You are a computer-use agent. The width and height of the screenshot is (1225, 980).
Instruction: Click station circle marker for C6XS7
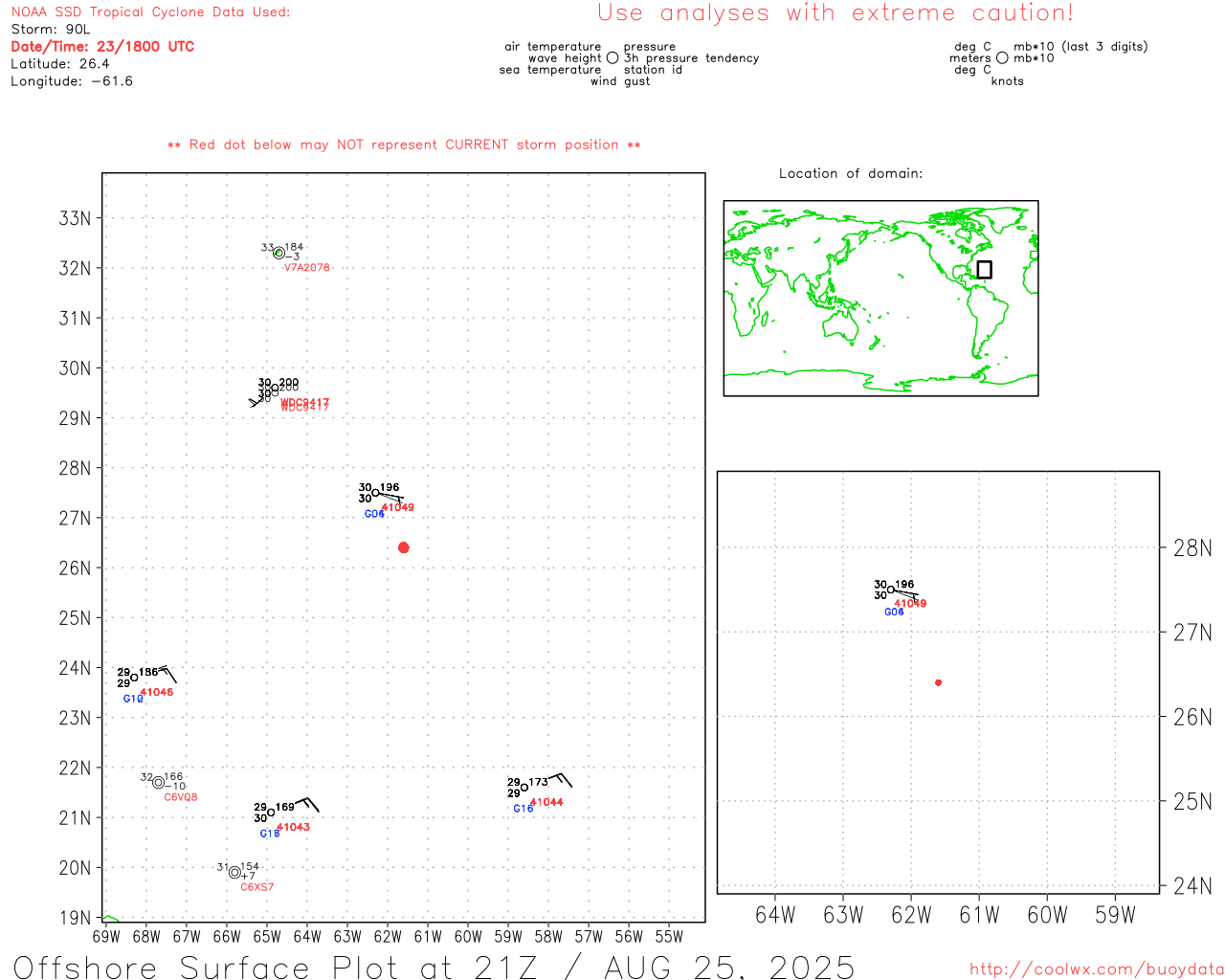tap(234, 872)
